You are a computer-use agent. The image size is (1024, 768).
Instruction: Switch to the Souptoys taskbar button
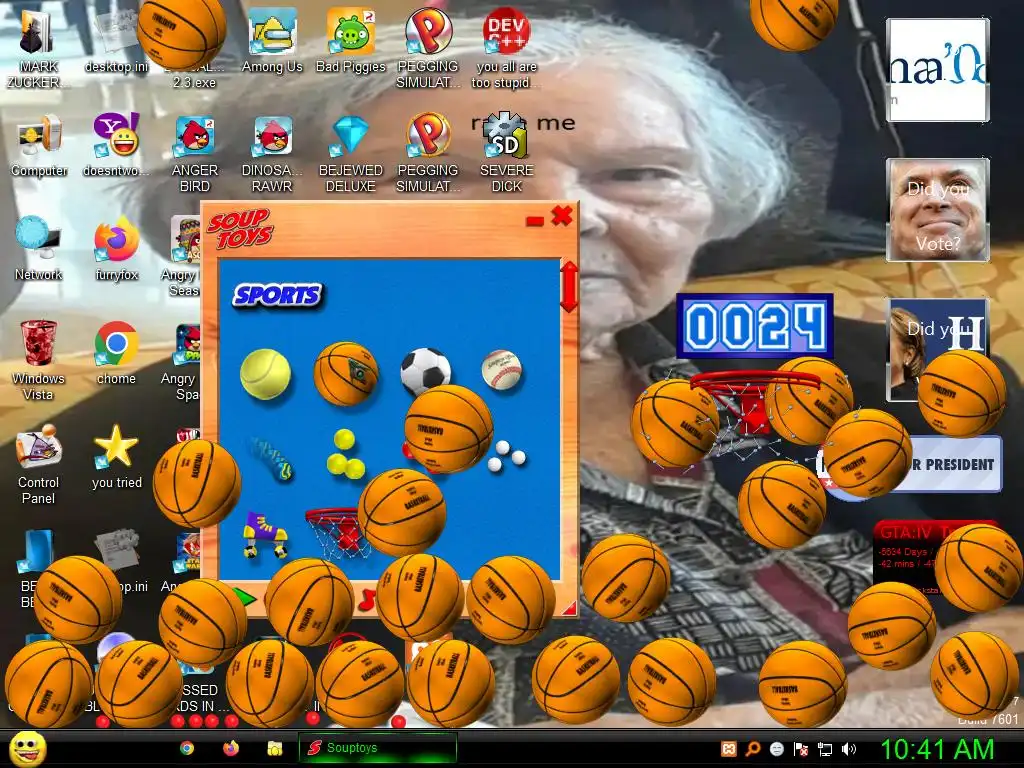(x=377, y=748)
